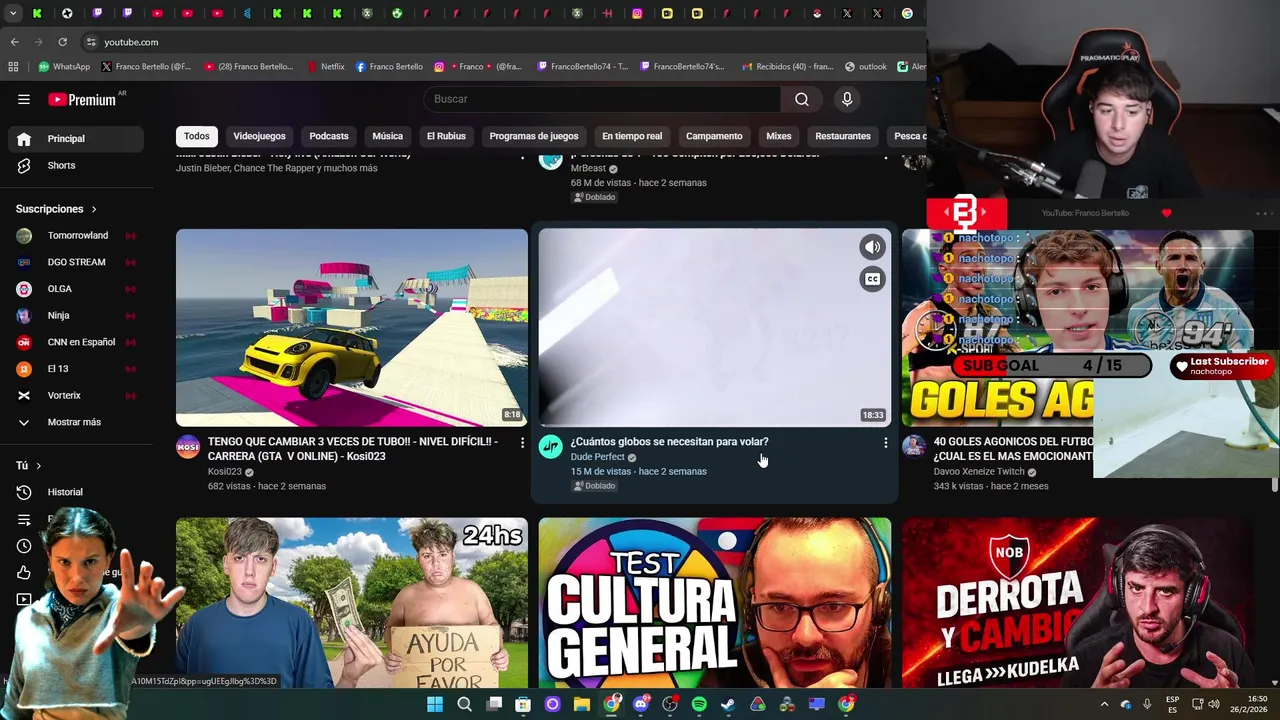Select the Todos filter chip
The width and height of the screenshot is (1280, 720).
pyautogui.click(x=197, y=136)
